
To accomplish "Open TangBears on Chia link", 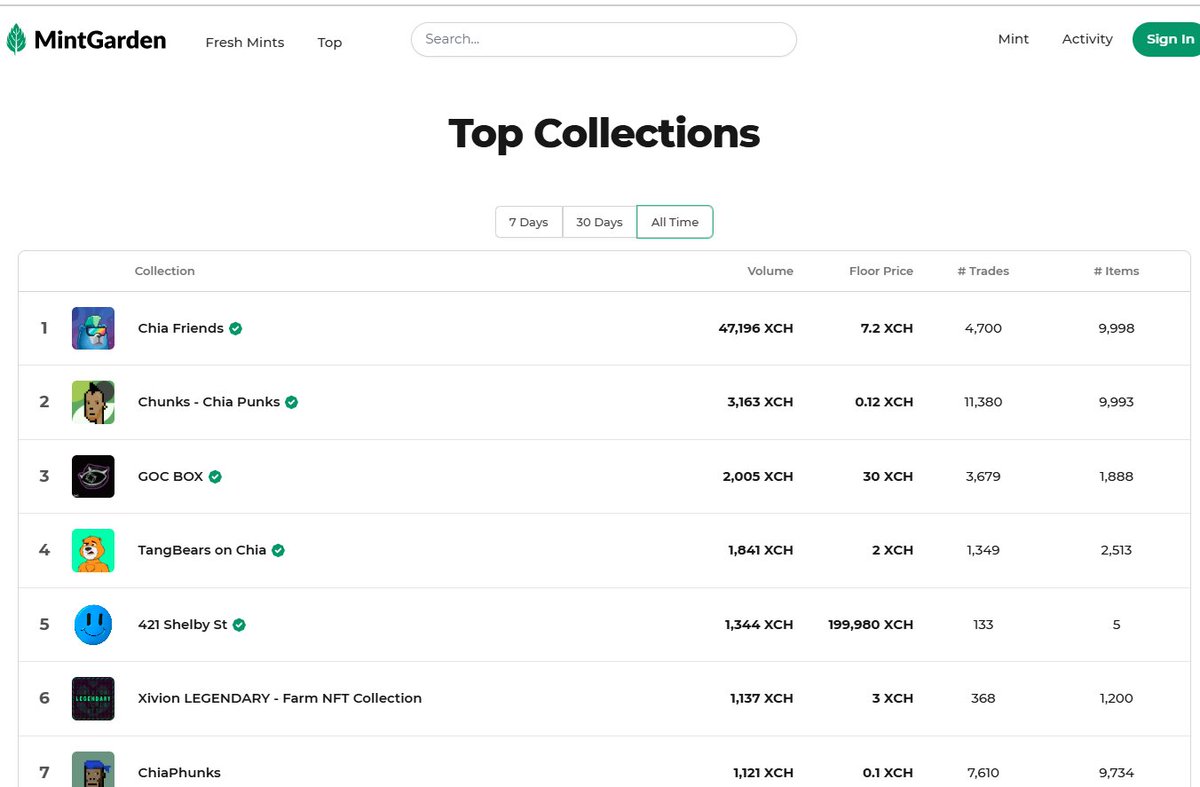I will [202, 550].
